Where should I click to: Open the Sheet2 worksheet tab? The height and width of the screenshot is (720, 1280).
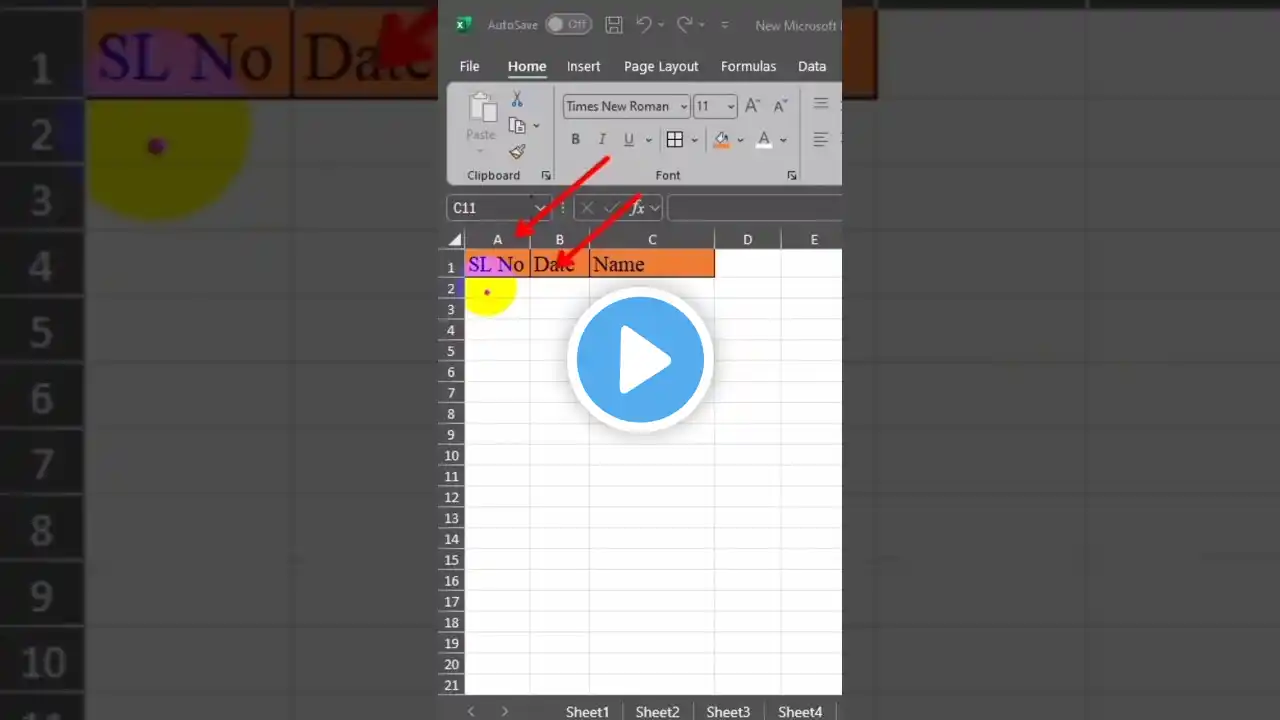(x=658, y=712)
